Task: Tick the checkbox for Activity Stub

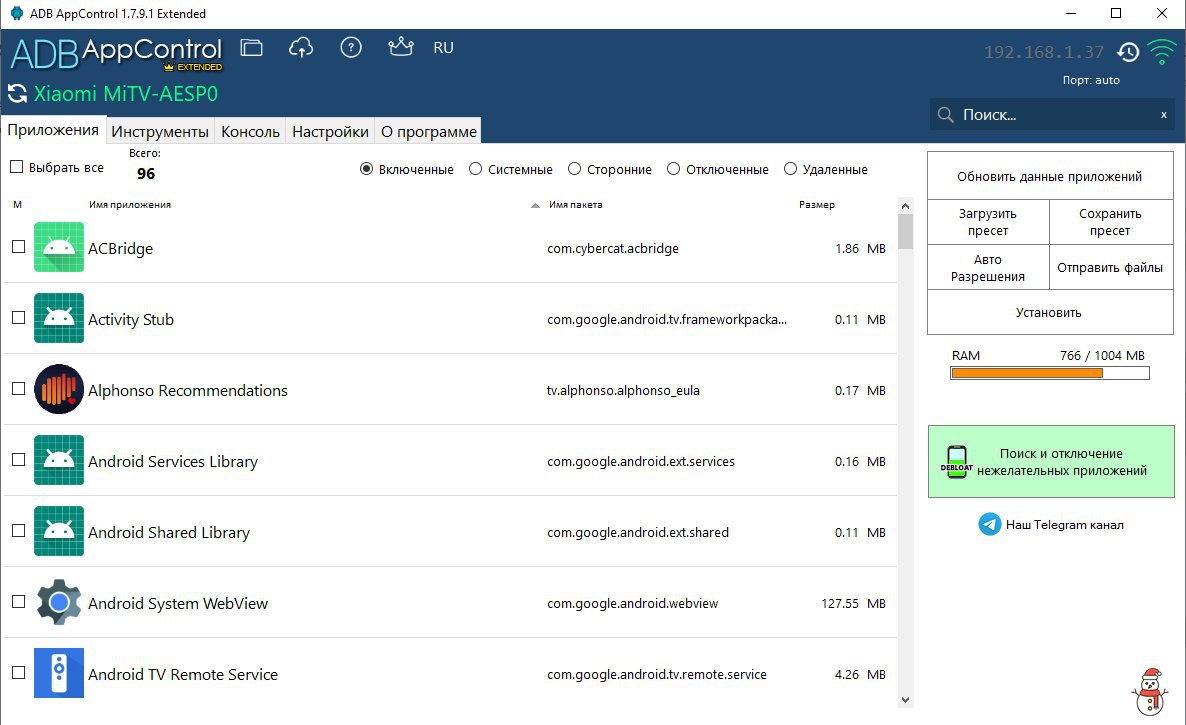Action: click(19, 318)
